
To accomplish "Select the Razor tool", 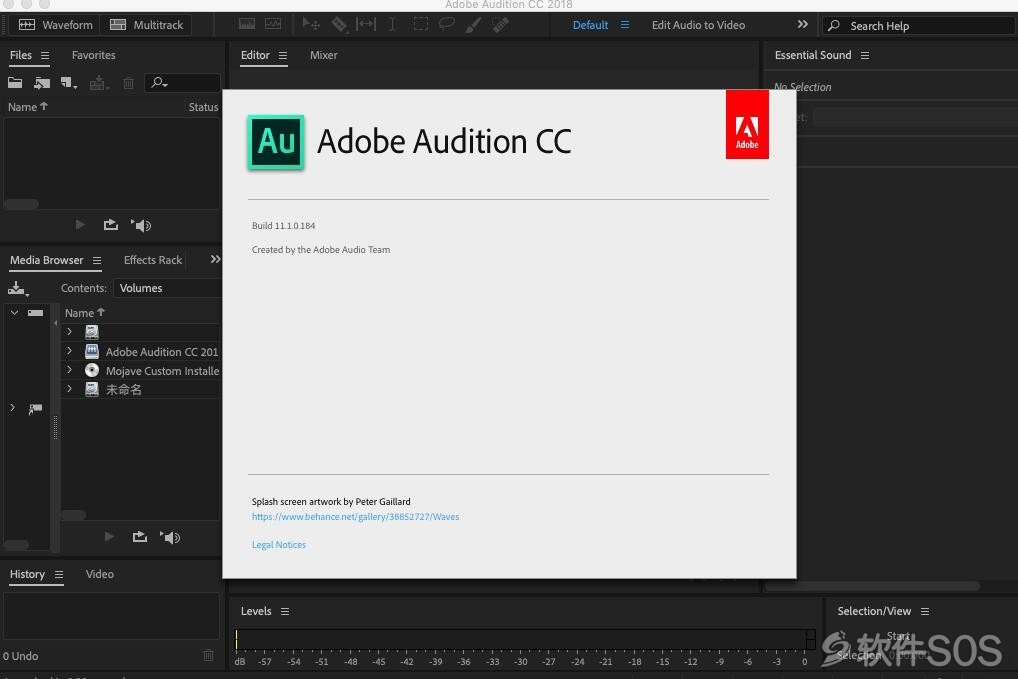I will tap(339, 25).
